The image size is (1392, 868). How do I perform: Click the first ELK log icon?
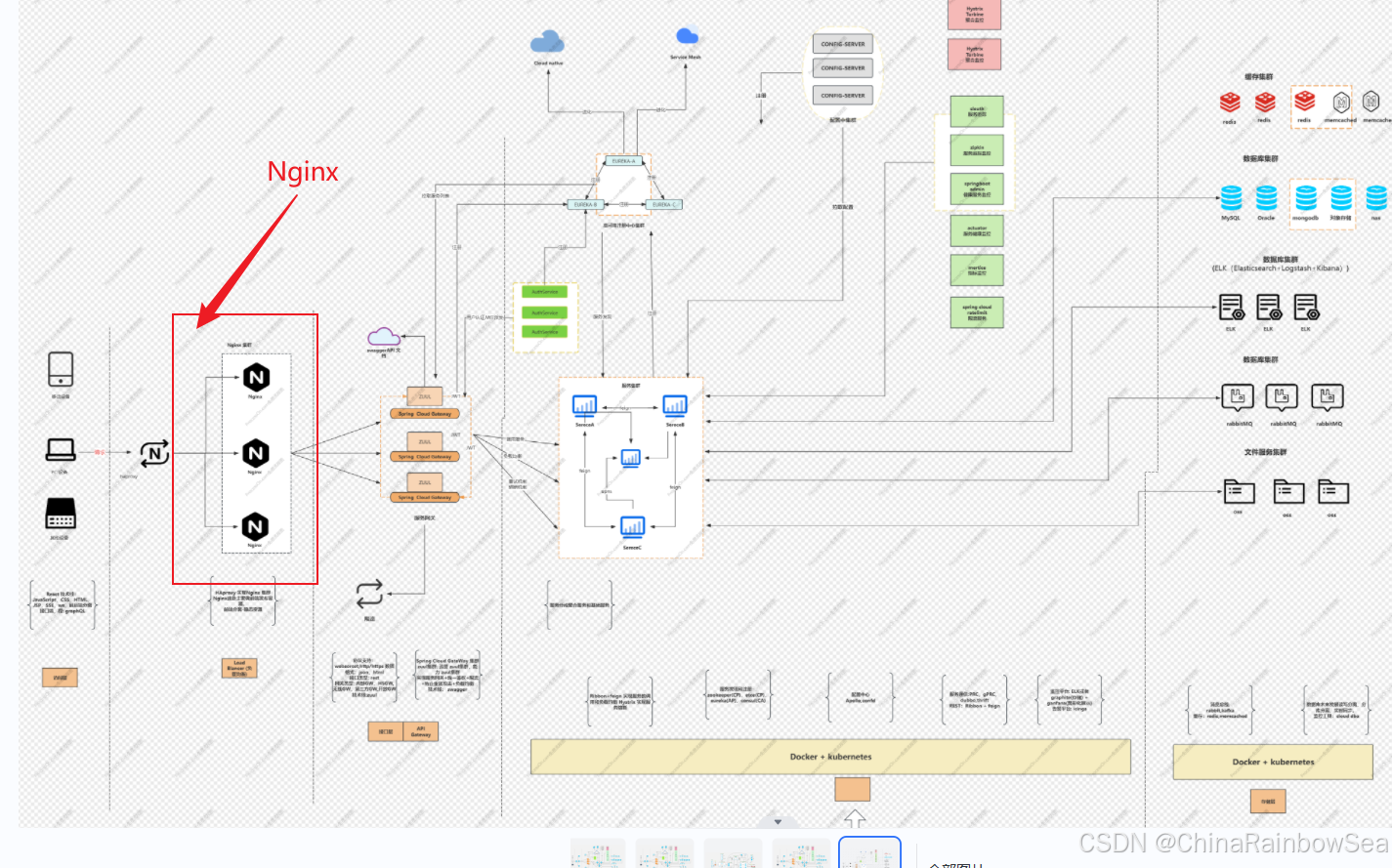[1231, 308]
